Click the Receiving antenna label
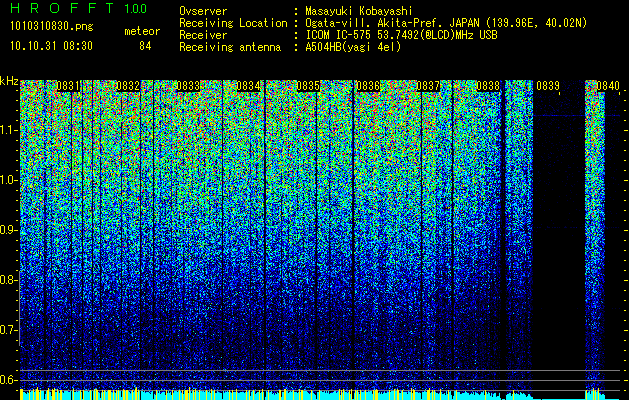 click(x=230, y=47)
